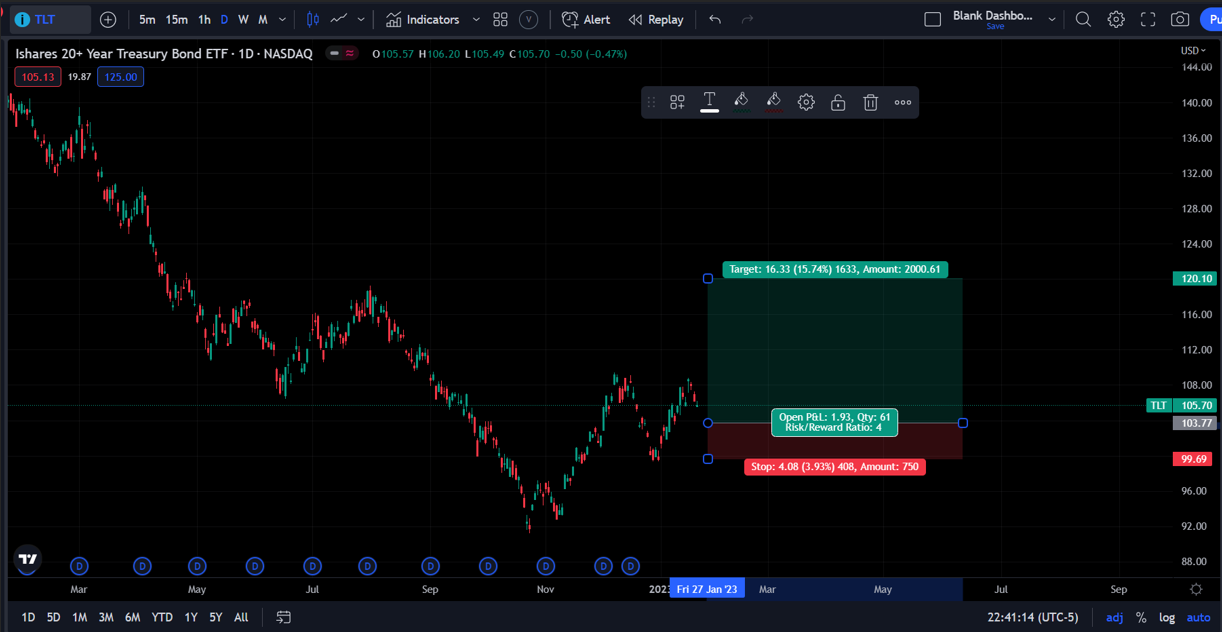Expand the favorite indicators dropdown arrow

476,19
